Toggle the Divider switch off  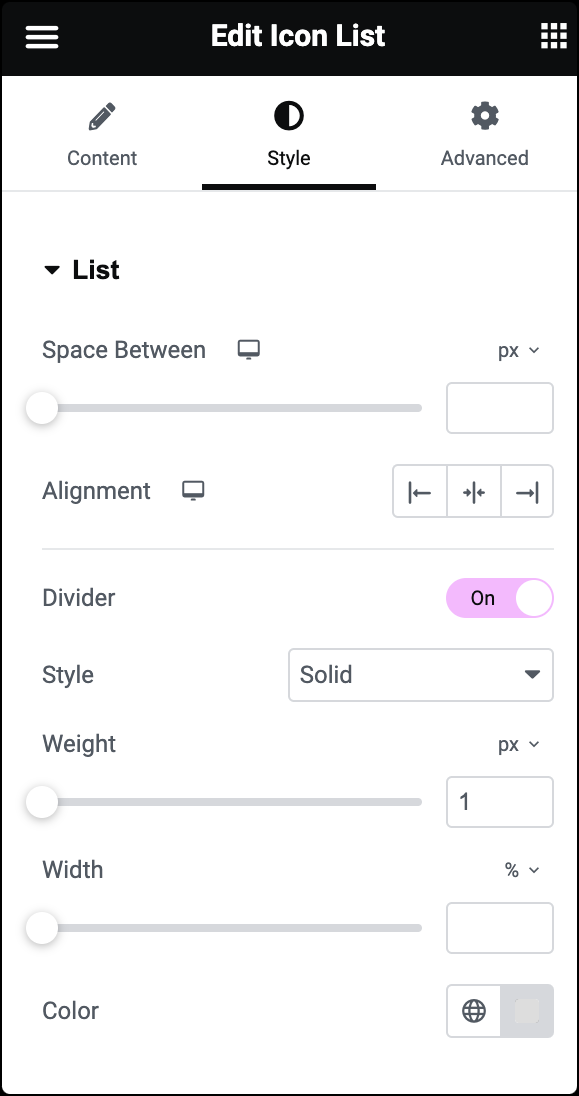(500, 598)
